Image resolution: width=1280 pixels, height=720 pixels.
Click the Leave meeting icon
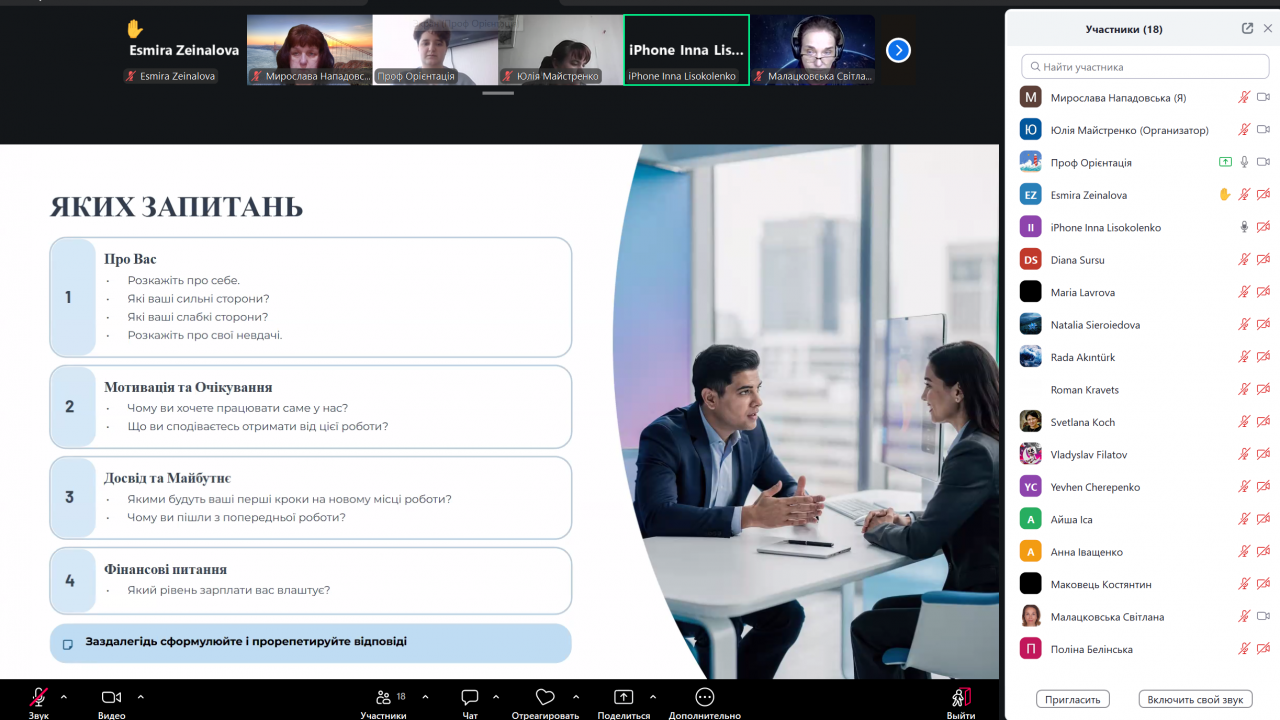click(x=961, y=697)
